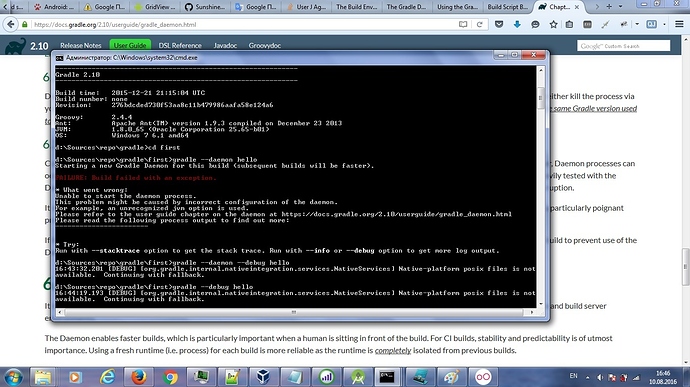Click the Google Custom Search field

[623, 46]
